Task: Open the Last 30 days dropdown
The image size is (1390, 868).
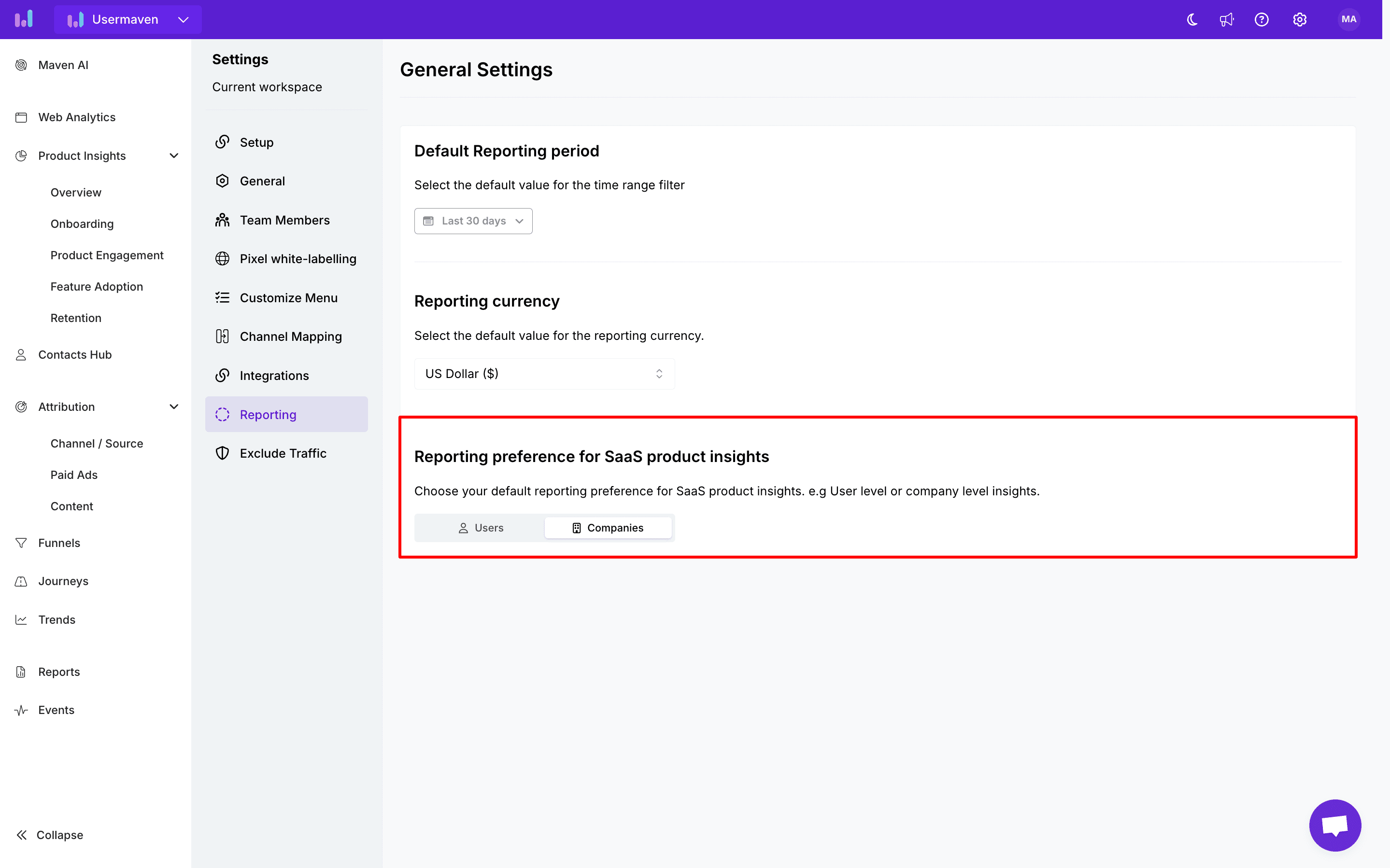Action: click(474, 221)
